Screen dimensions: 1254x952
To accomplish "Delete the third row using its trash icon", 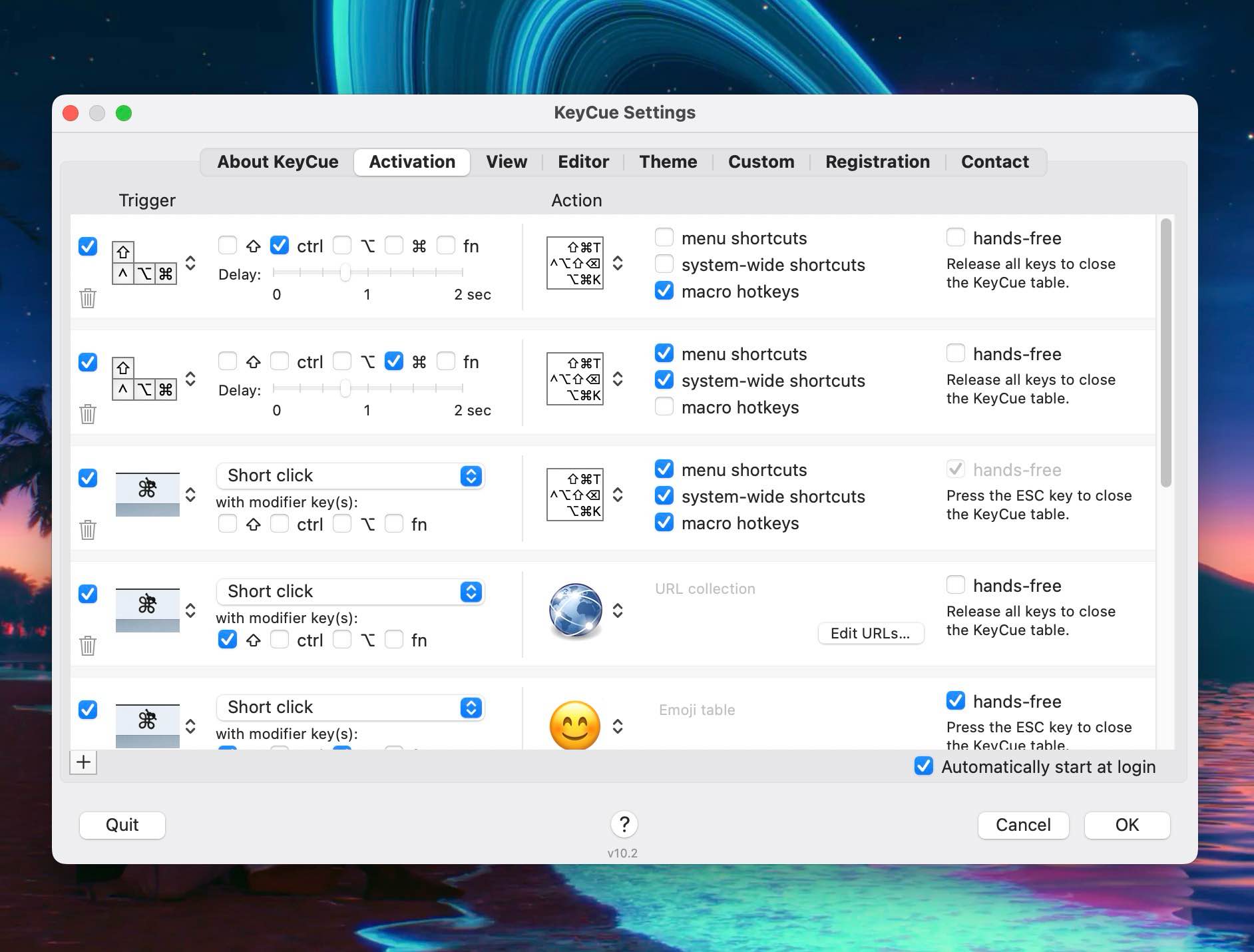I will point(88,530).
